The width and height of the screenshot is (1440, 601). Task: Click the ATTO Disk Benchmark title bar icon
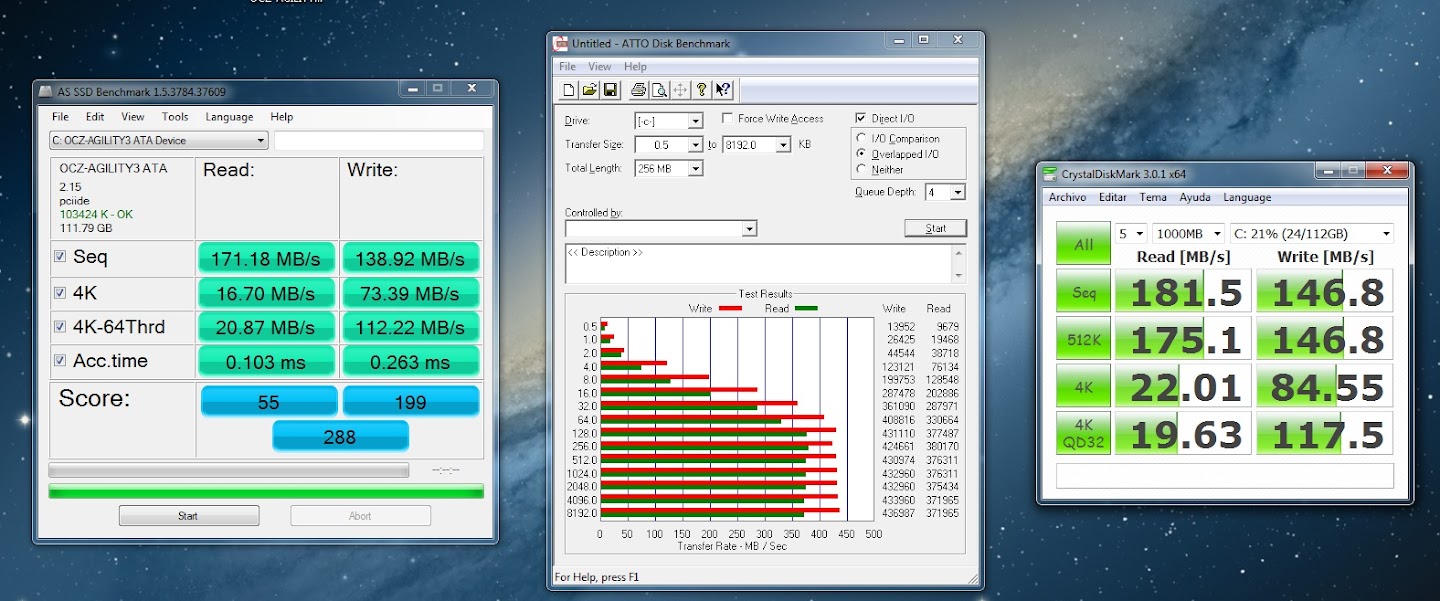coord(561,43)
